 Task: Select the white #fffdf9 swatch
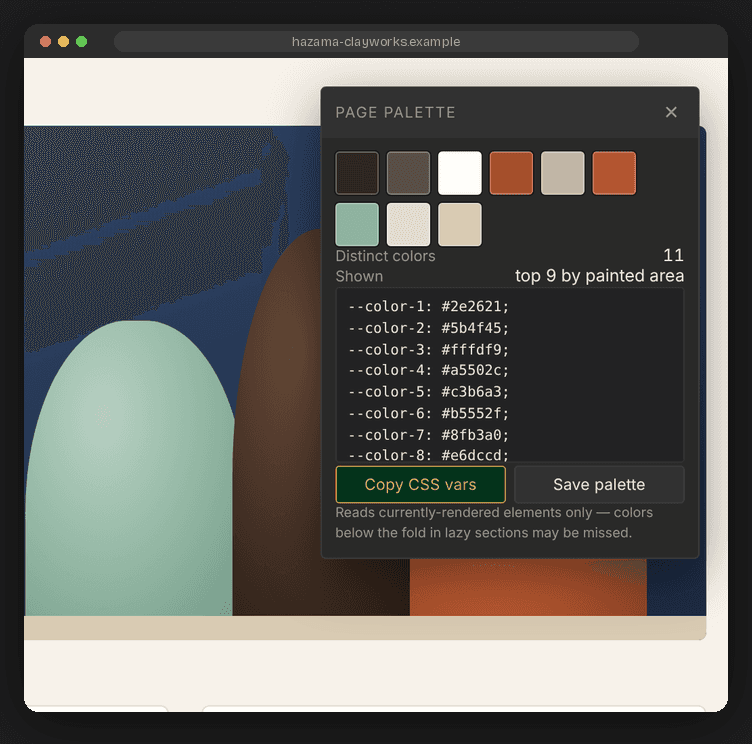coord(459,173)
